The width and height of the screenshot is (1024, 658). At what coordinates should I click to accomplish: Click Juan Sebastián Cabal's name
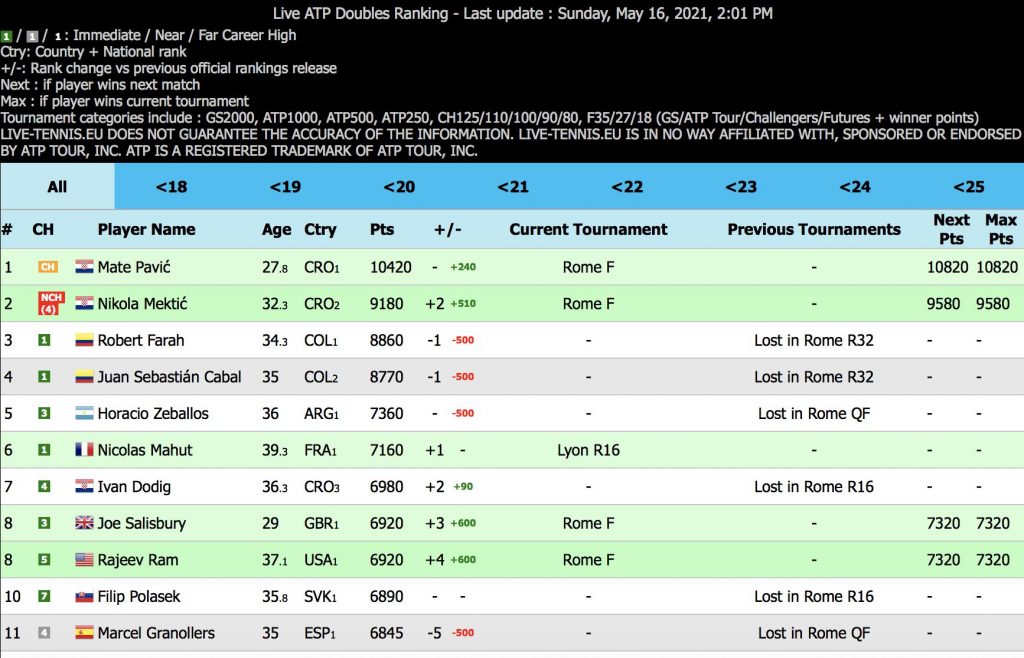(169, 377)
